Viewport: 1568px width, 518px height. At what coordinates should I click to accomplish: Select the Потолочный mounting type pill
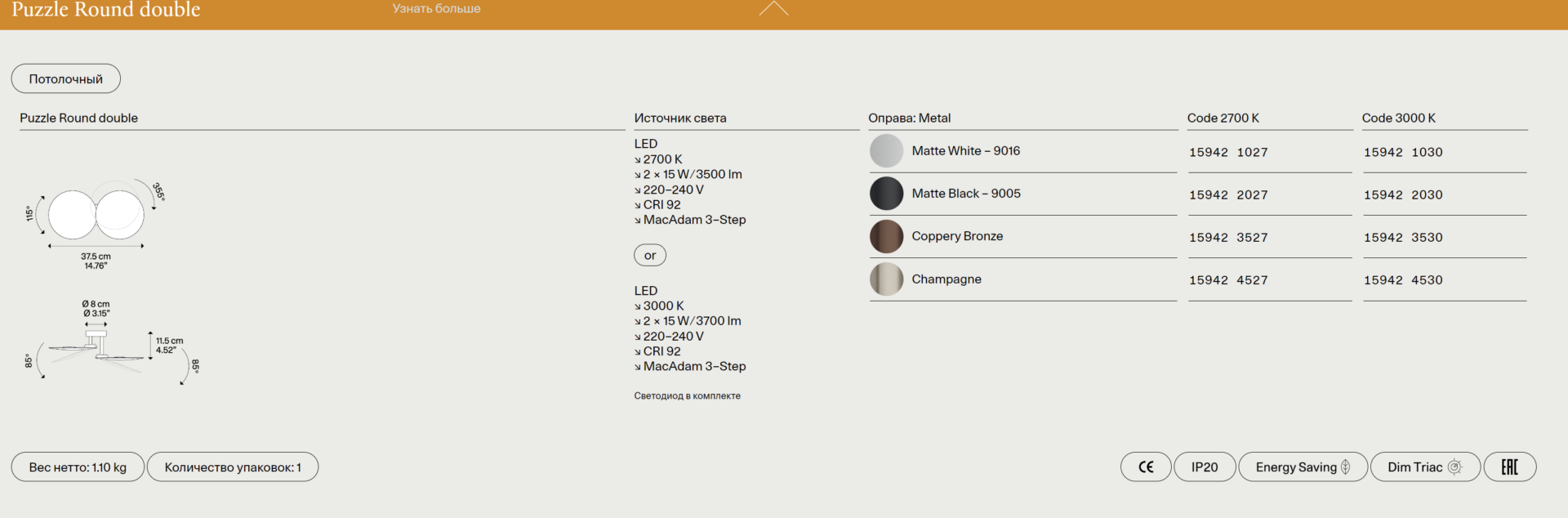66,78
